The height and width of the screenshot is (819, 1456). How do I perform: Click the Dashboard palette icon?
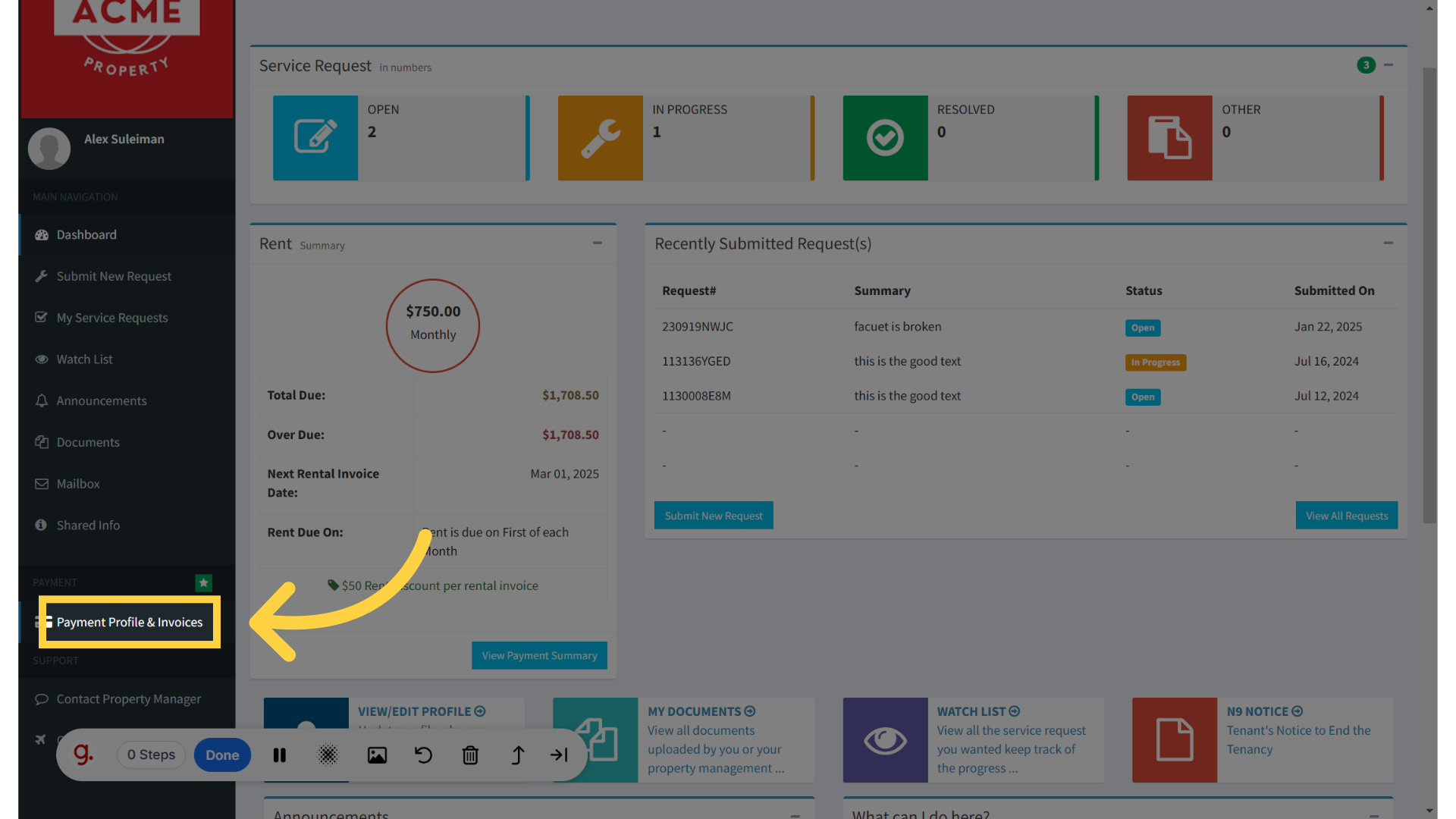click(42, 235)
